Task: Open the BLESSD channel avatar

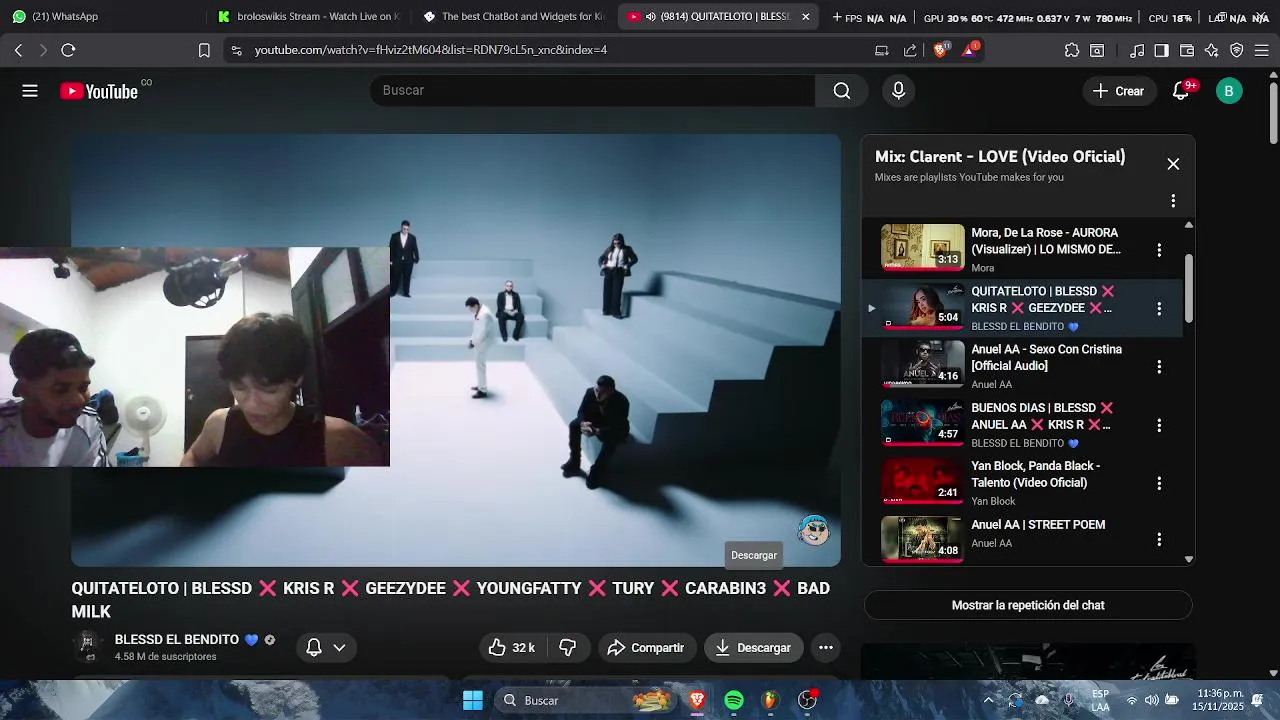Action: 88,647
